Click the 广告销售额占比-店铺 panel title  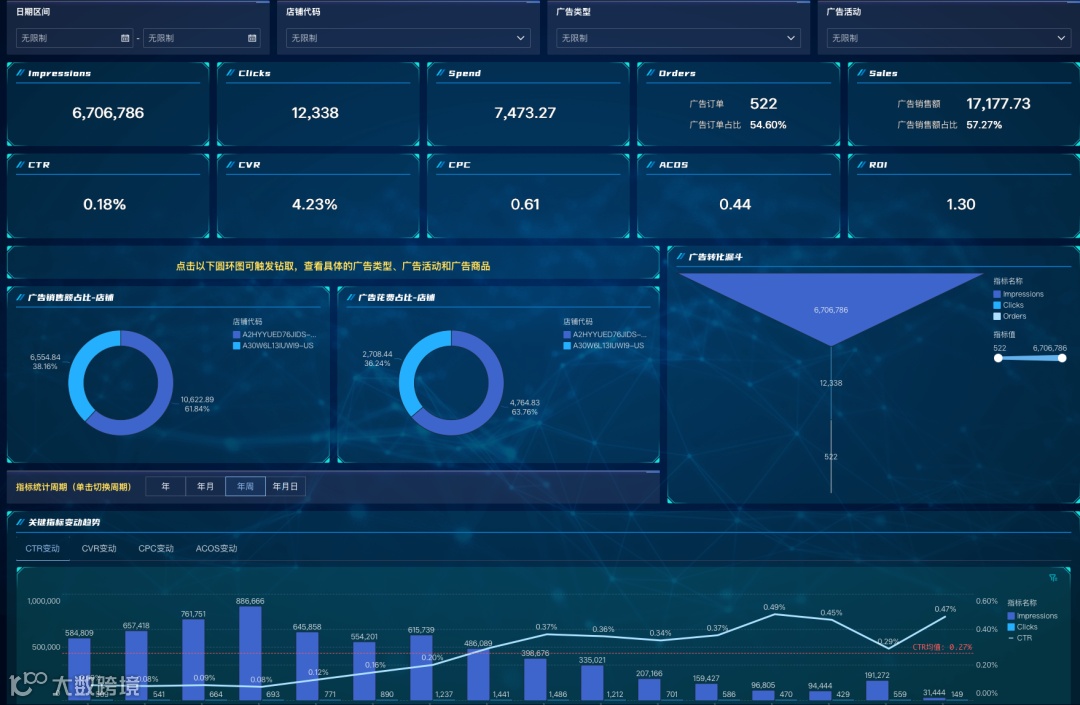coord(70,297)
